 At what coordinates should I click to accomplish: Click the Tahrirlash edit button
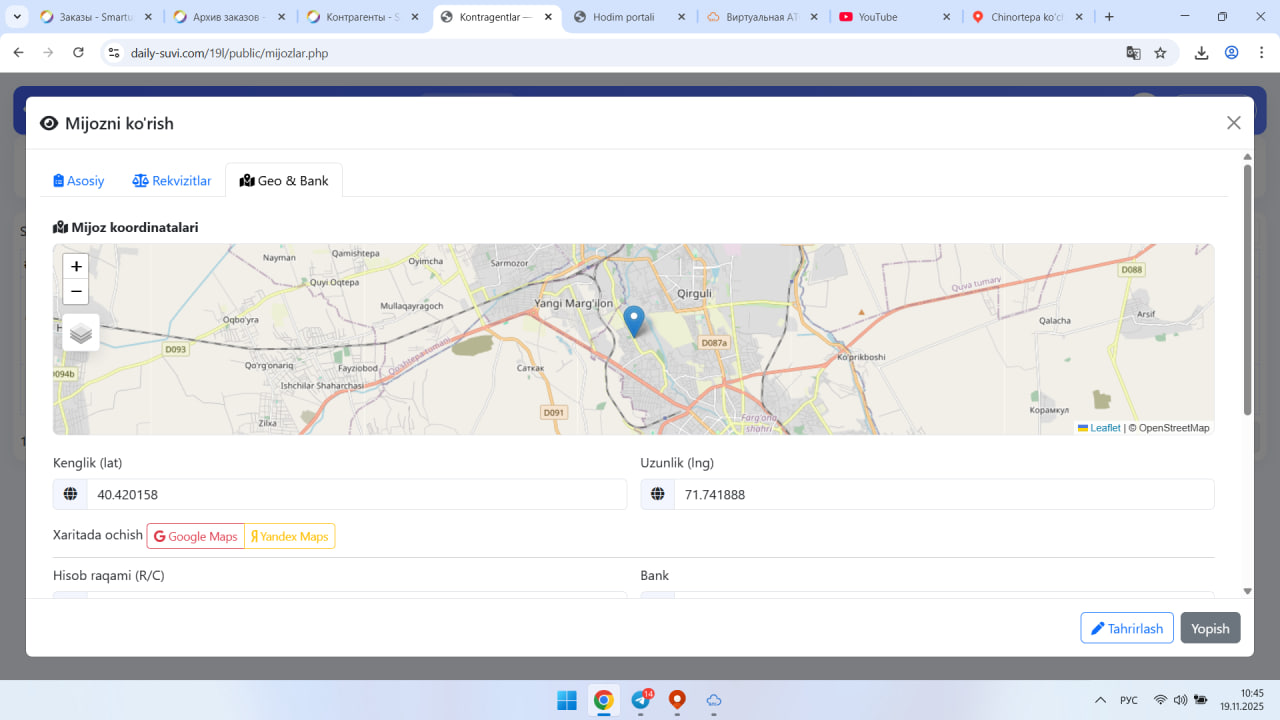[1126, 628]
